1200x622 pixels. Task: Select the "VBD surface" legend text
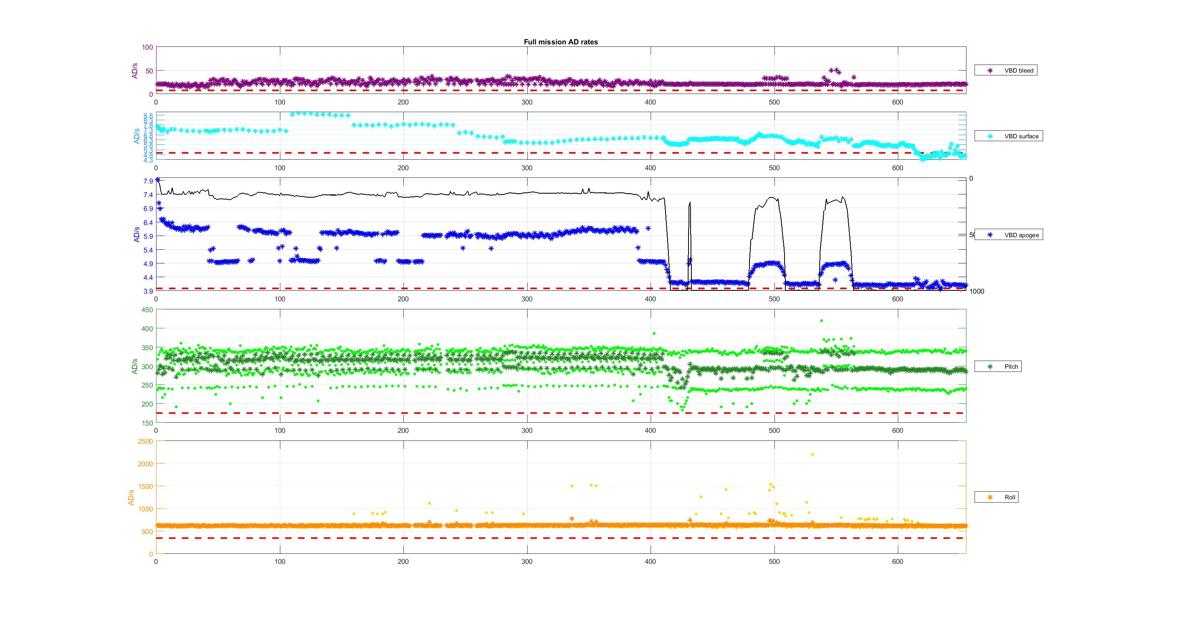pyautogui.click(x=1021, y=135)
